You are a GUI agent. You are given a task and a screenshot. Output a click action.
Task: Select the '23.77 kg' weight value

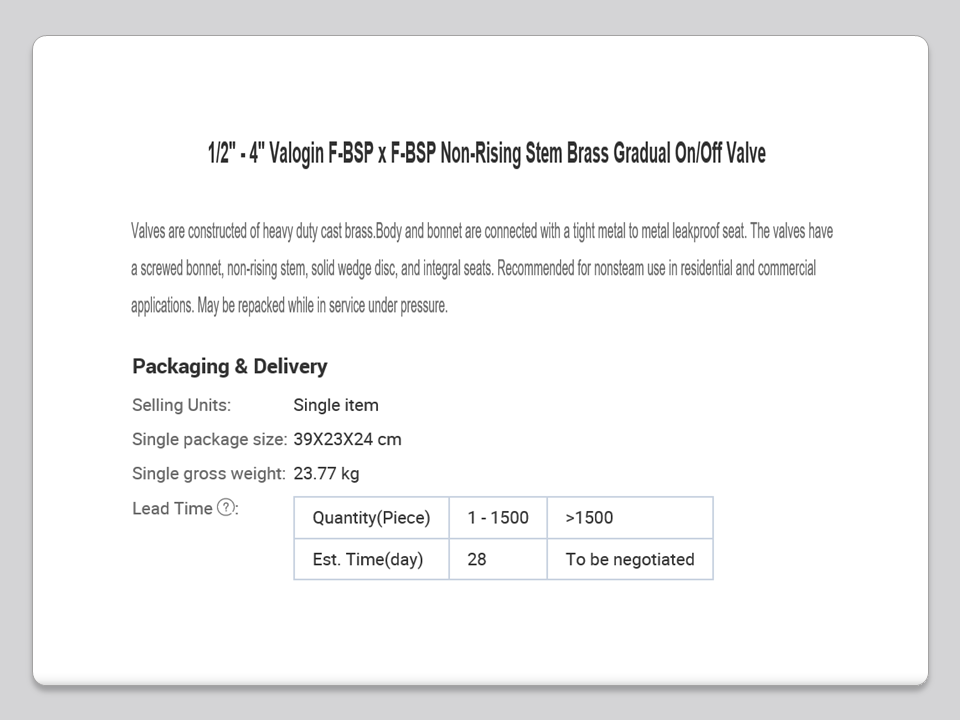326,473
